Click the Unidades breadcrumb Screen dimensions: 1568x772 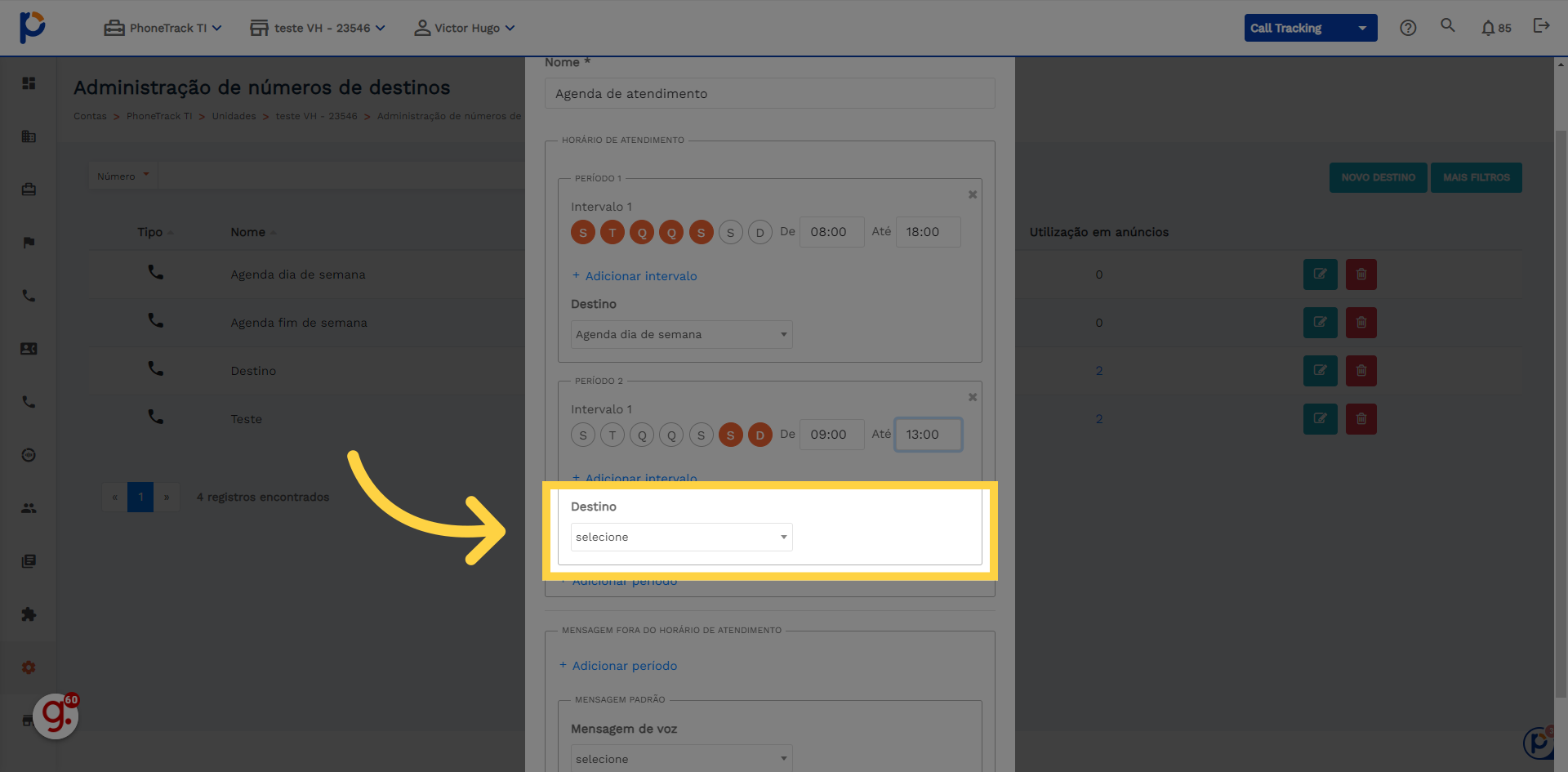[234, 116]
